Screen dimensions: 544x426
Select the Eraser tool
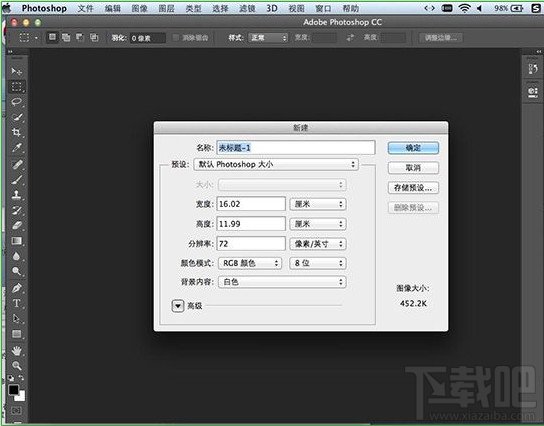tap(16, 225)
